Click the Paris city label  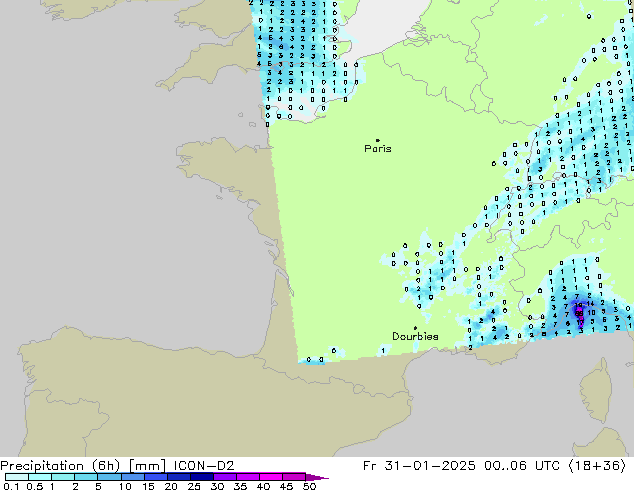tap(378, 149)
